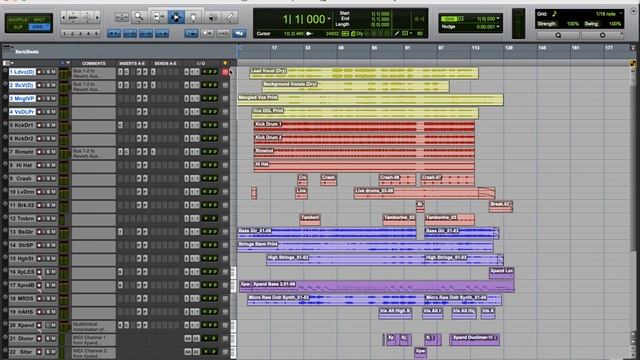Click the Length selection value field
This screenshot has height=360, width=640.
tap(380, 24)
